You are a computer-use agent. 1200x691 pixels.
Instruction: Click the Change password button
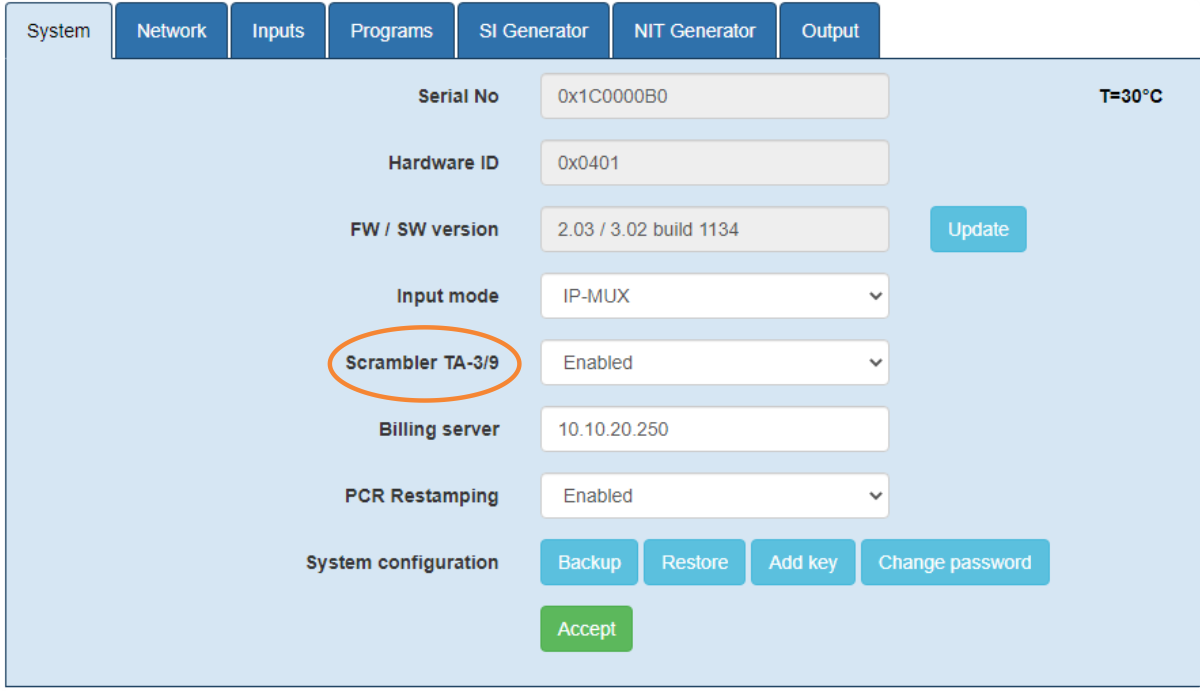954,562
